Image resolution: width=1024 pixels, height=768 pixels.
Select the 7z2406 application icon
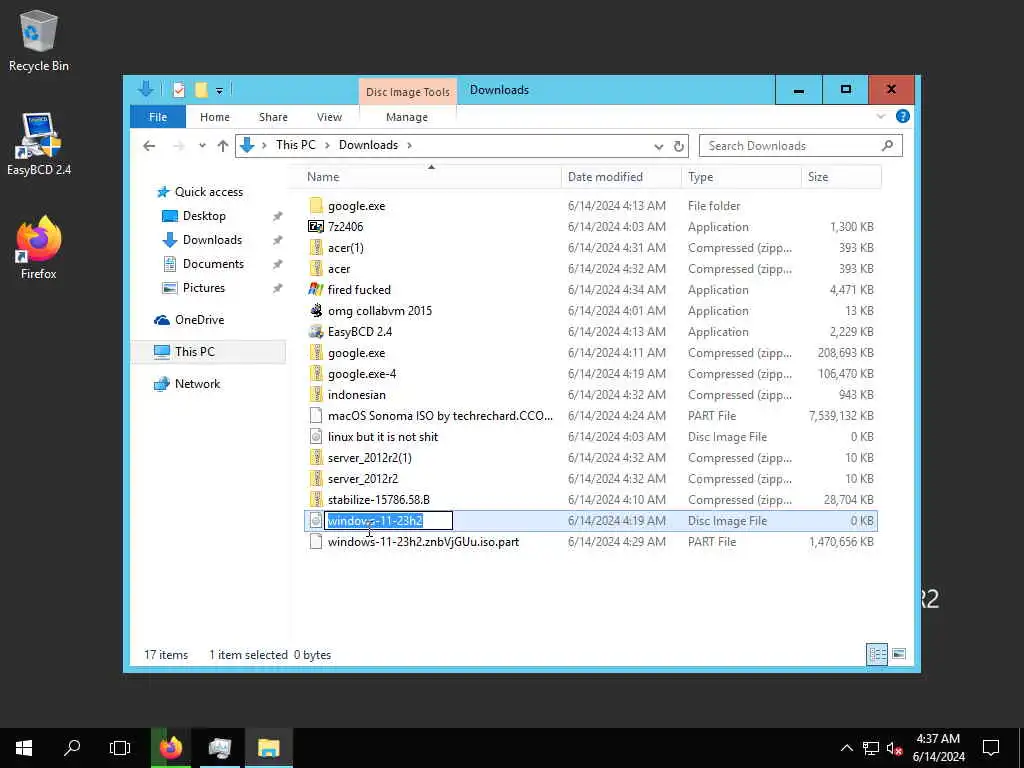316,227
